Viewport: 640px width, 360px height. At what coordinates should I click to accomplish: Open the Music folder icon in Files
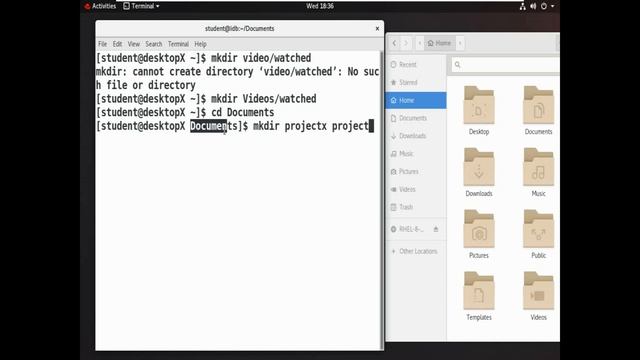pos(538,167)
